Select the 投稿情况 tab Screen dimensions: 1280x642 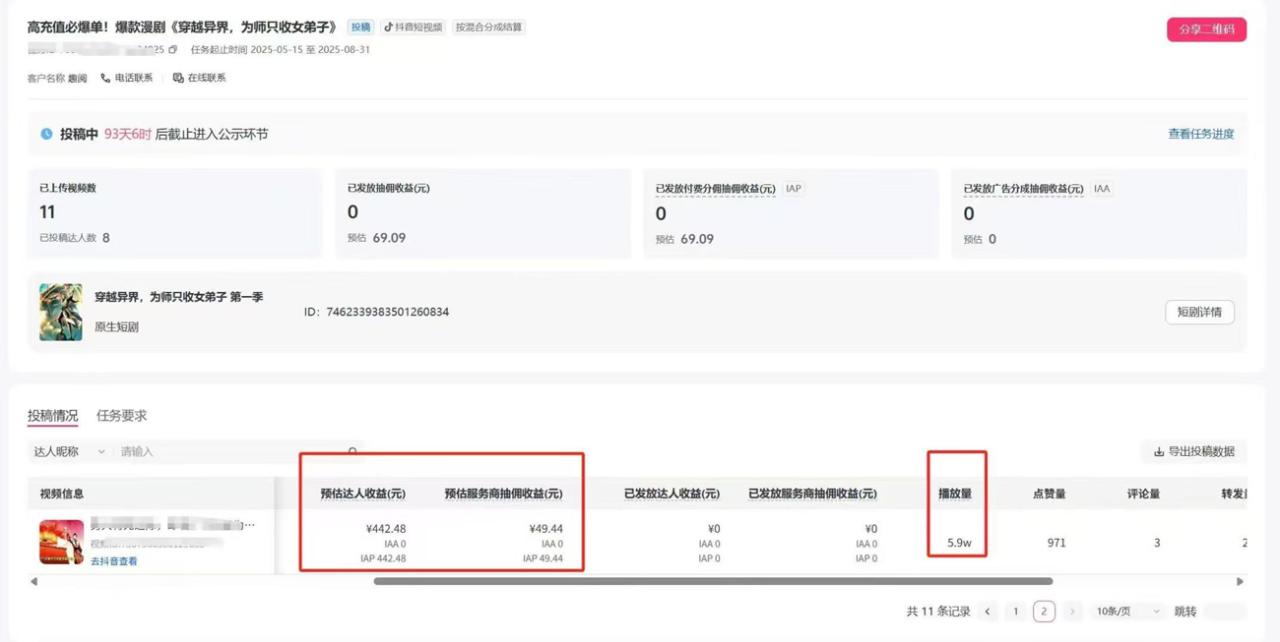(52, 416)
